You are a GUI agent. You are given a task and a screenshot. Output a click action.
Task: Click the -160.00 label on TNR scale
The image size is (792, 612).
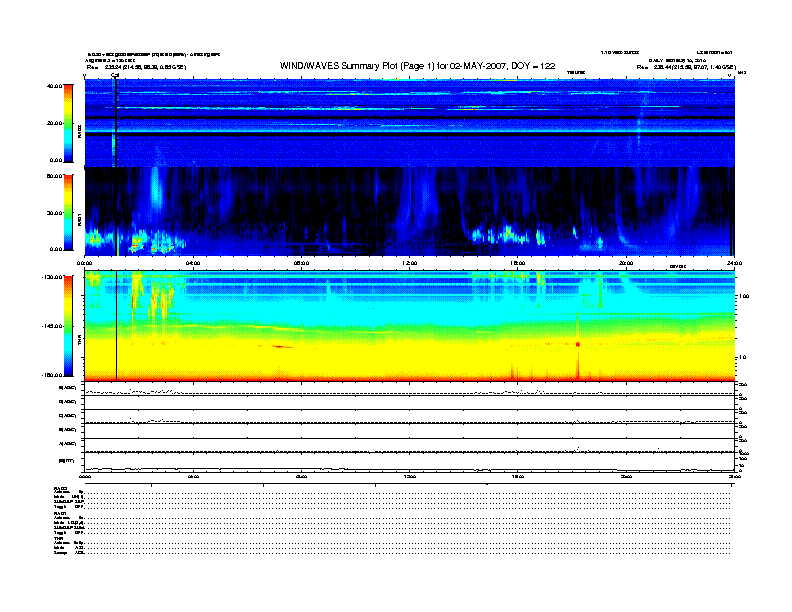pos(52,375)
